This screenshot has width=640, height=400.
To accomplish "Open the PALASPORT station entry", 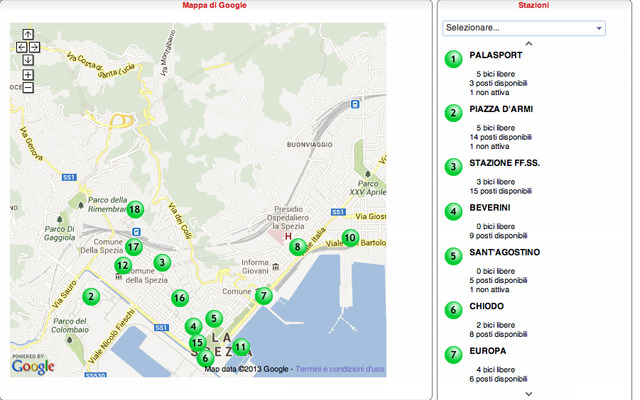I will tap(496, 55).
